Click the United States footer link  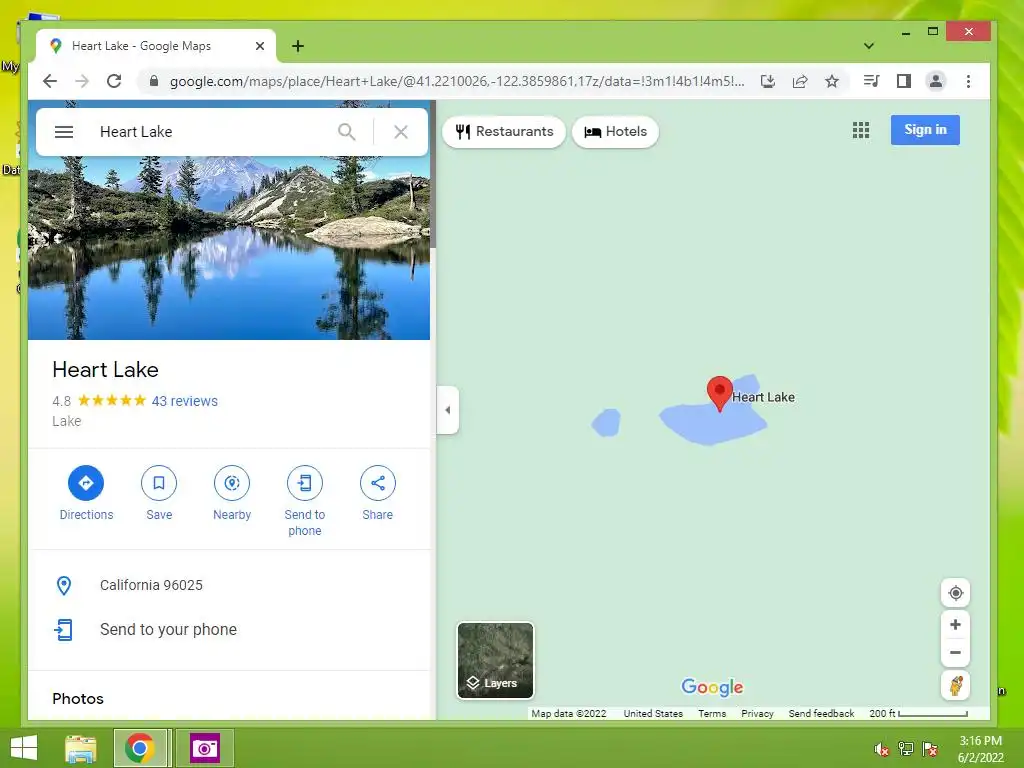coord(653,714)
